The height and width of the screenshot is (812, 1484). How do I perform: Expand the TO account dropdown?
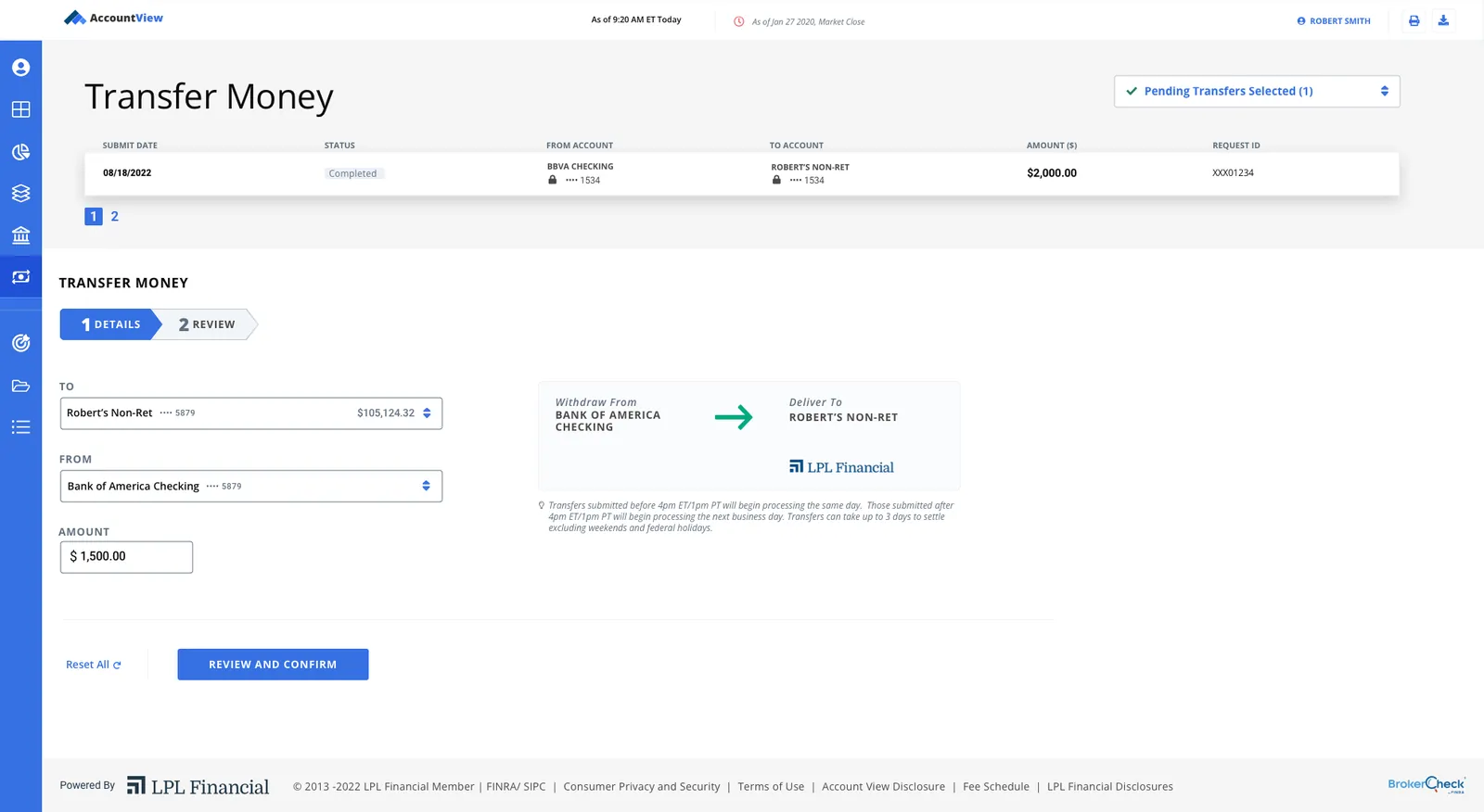click(251, 413)
